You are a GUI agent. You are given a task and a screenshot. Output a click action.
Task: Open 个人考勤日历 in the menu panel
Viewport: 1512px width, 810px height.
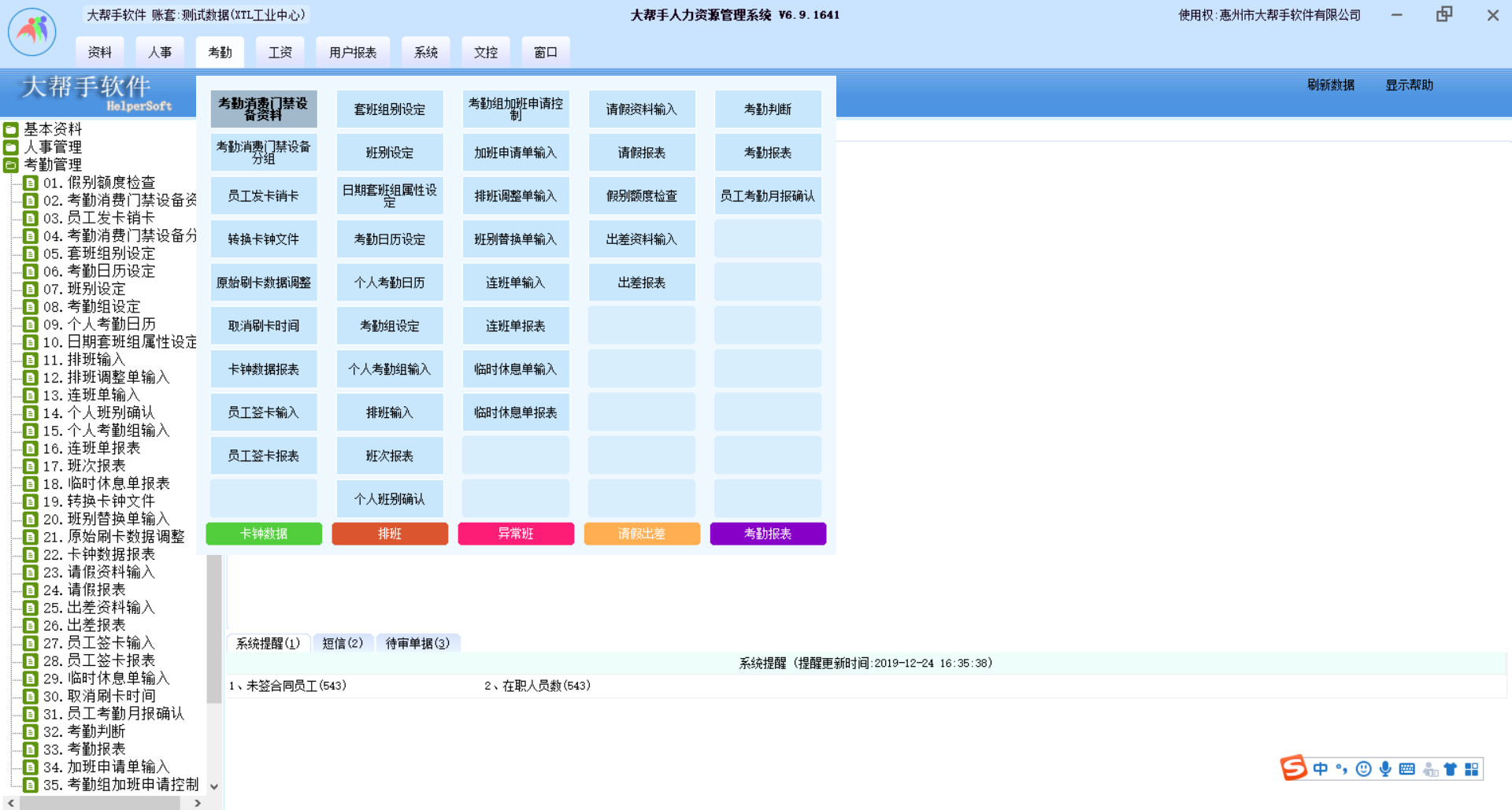click(390, 283)
